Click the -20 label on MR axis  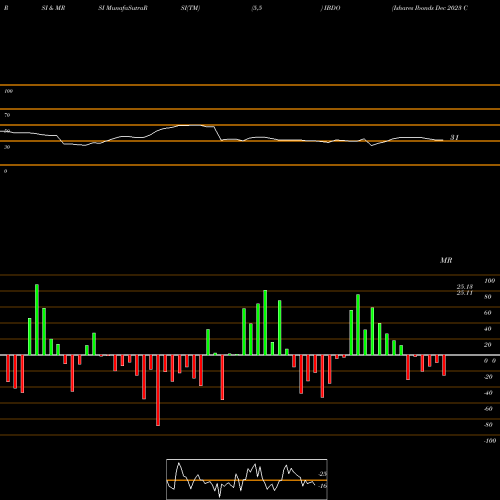pyautogui.click(x=488, y=377)
